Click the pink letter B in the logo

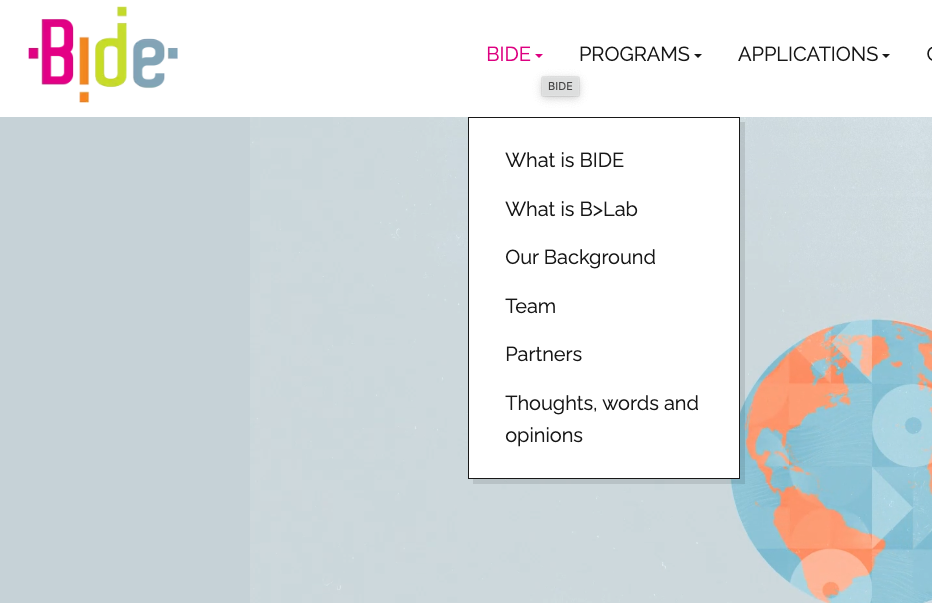tap(56, 56)
